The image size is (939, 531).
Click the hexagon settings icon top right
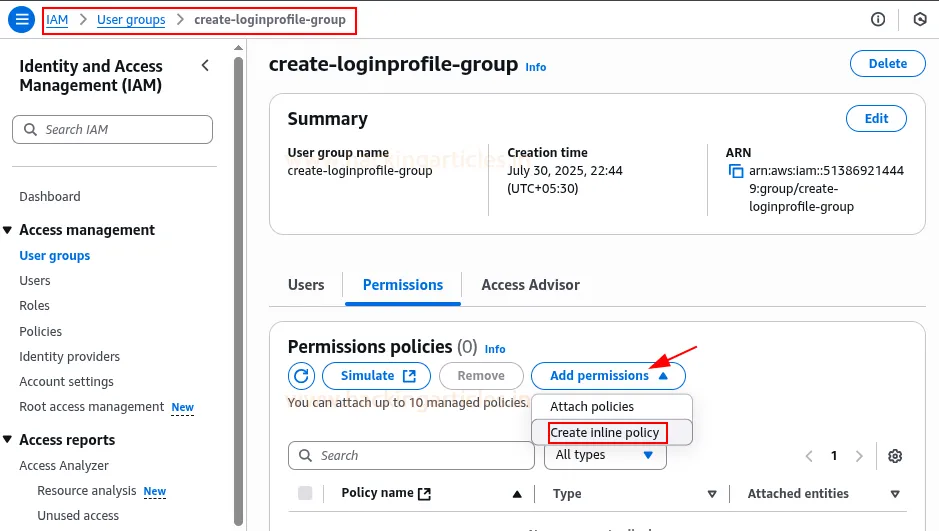point(920,19)
